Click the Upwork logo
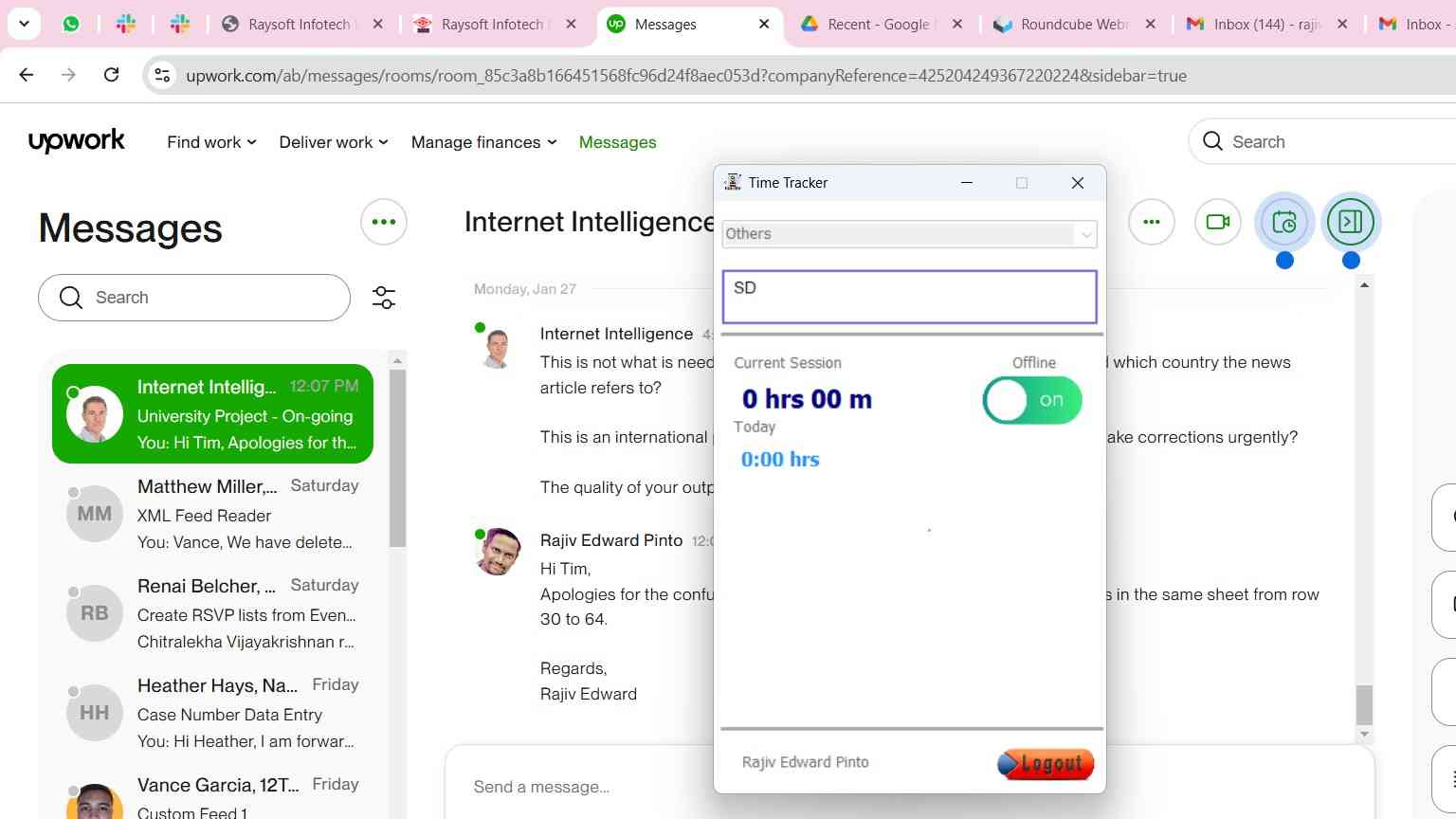This screenshot has width=1456, height=819. click(77, 141)
